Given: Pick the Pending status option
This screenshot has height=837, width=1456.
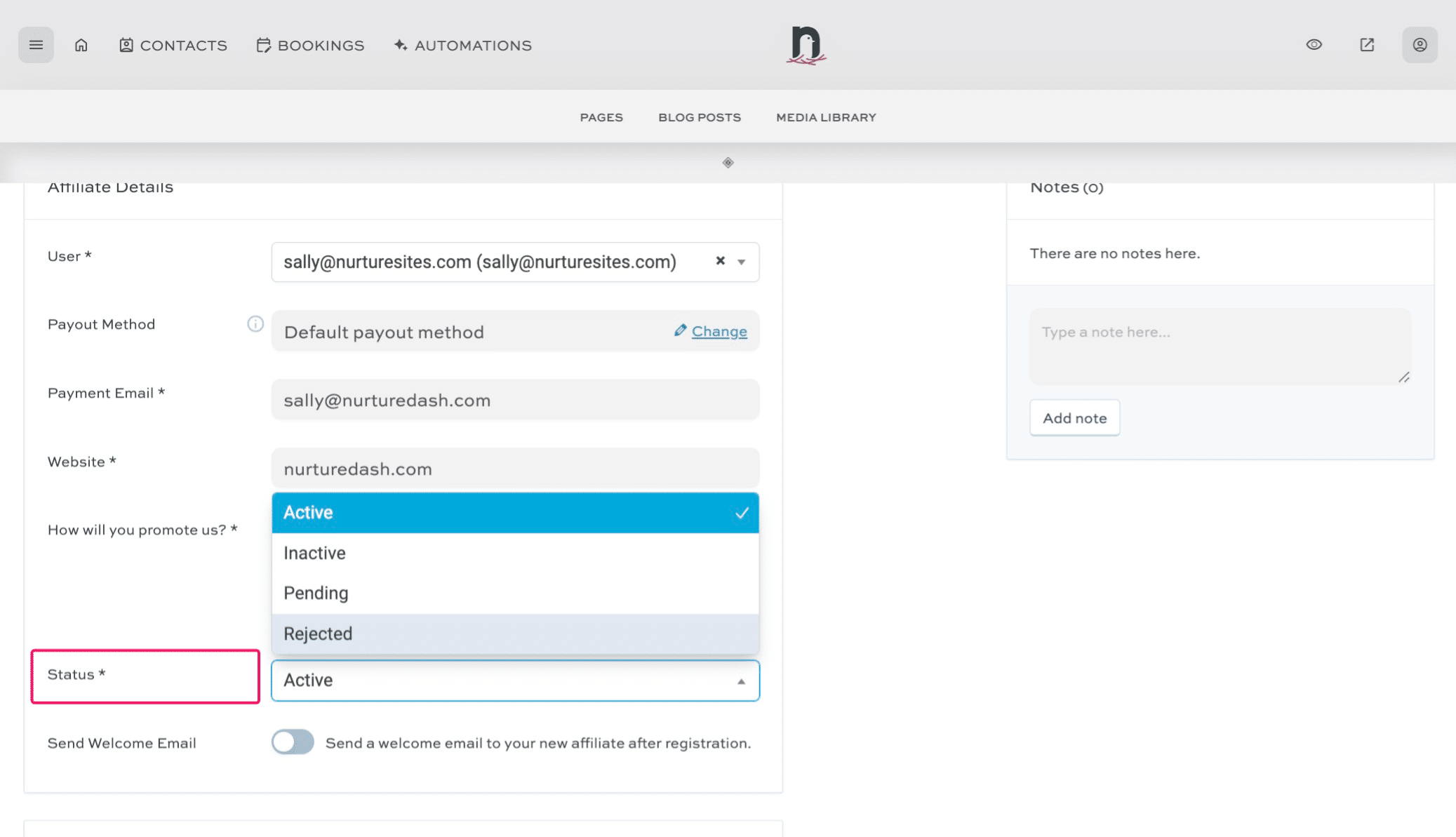Looking at the screenshot, I should [x=515, y=593].
